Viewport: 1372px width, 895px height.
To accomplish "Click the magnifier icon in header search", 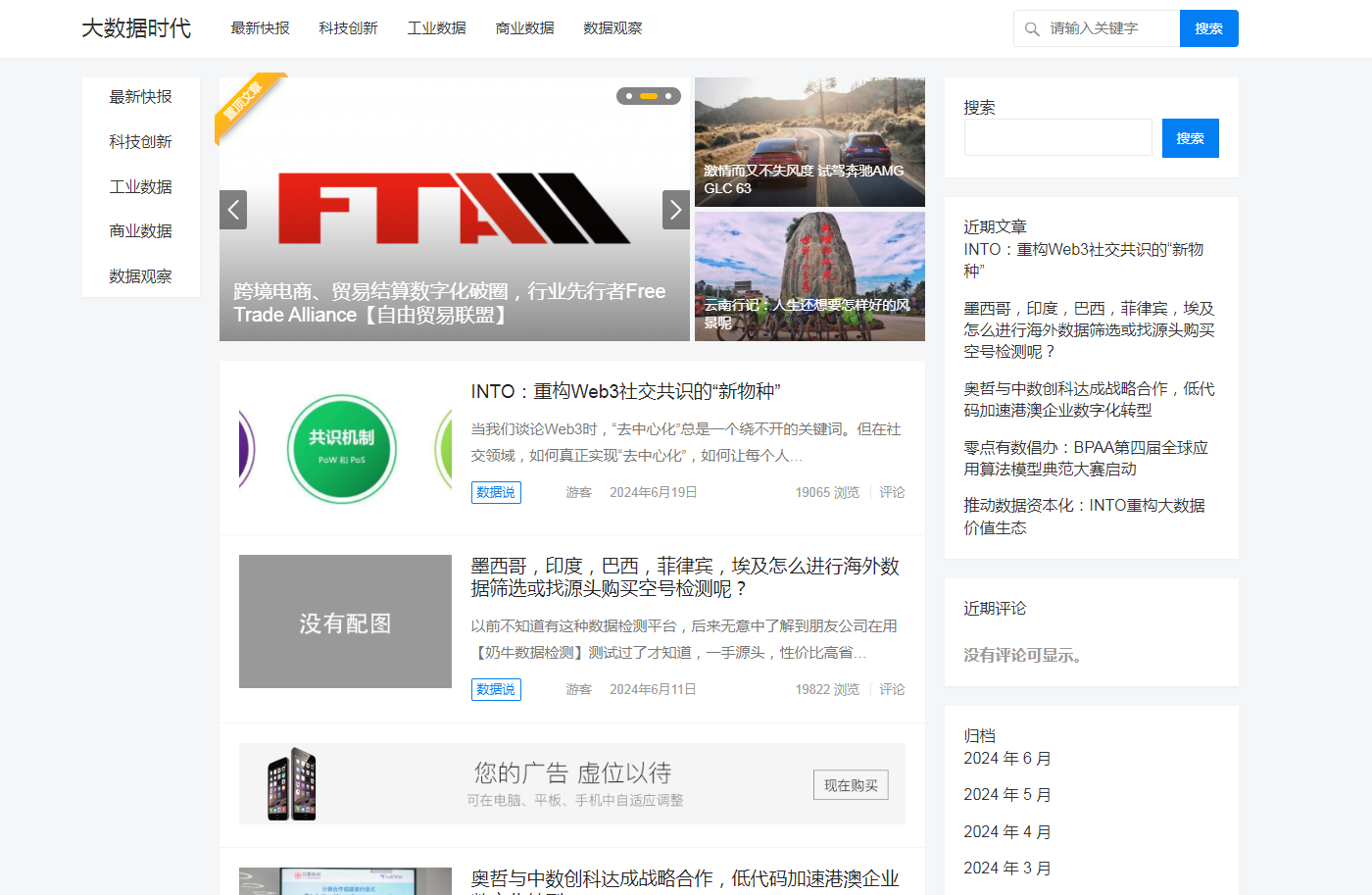I will (x=1032, y=29).
